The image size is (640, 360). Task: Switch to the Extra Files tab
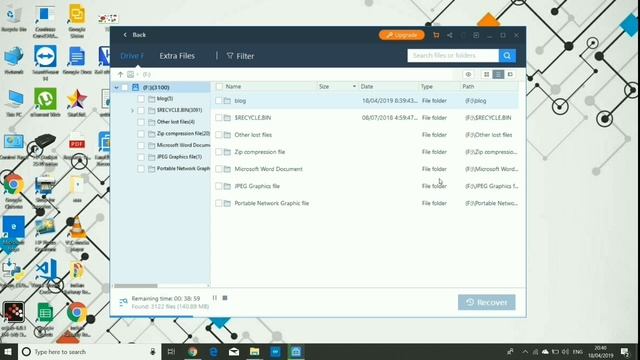[177, 56]
